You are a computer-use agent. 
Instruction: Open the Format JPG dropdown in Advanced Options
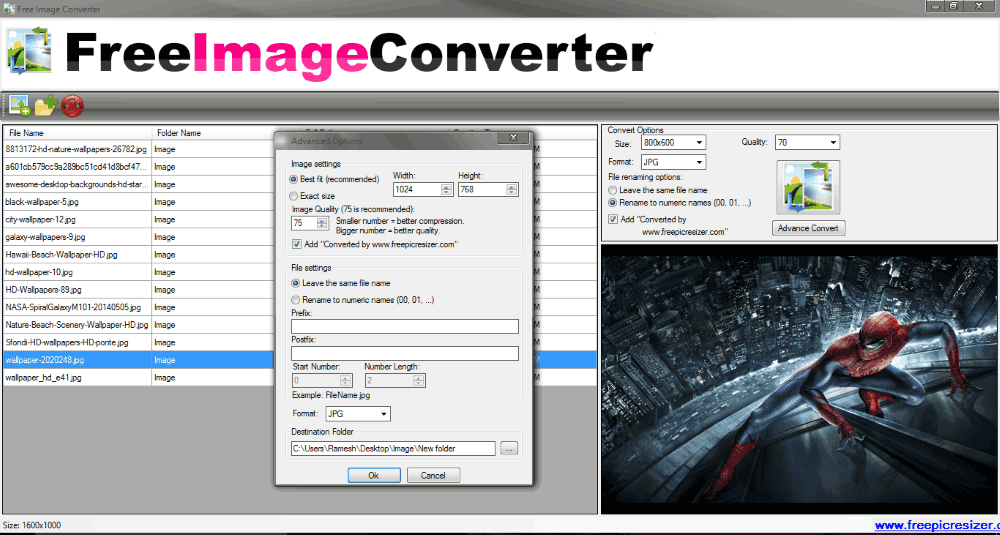click(384, 414)
